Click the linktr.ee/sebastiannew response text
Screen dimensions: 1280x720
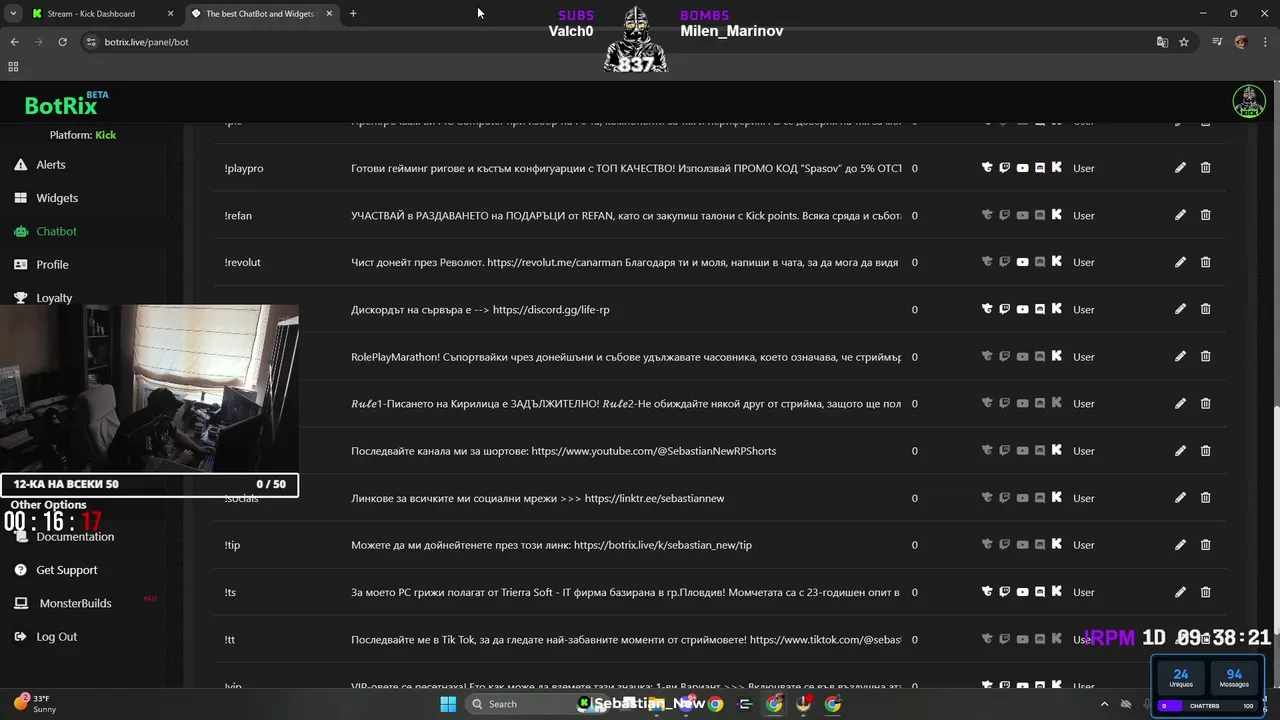(x=537, y=498)
